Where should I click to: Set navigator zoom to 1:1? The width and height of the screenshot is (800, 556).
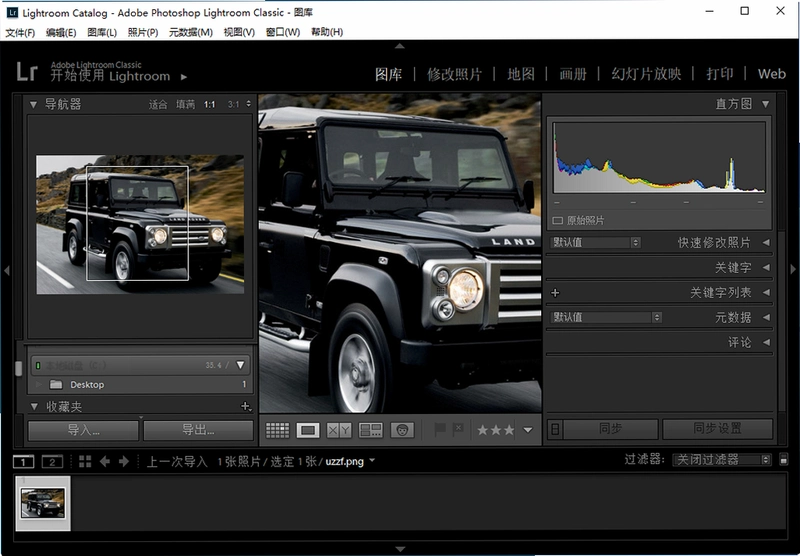[210, 105]
